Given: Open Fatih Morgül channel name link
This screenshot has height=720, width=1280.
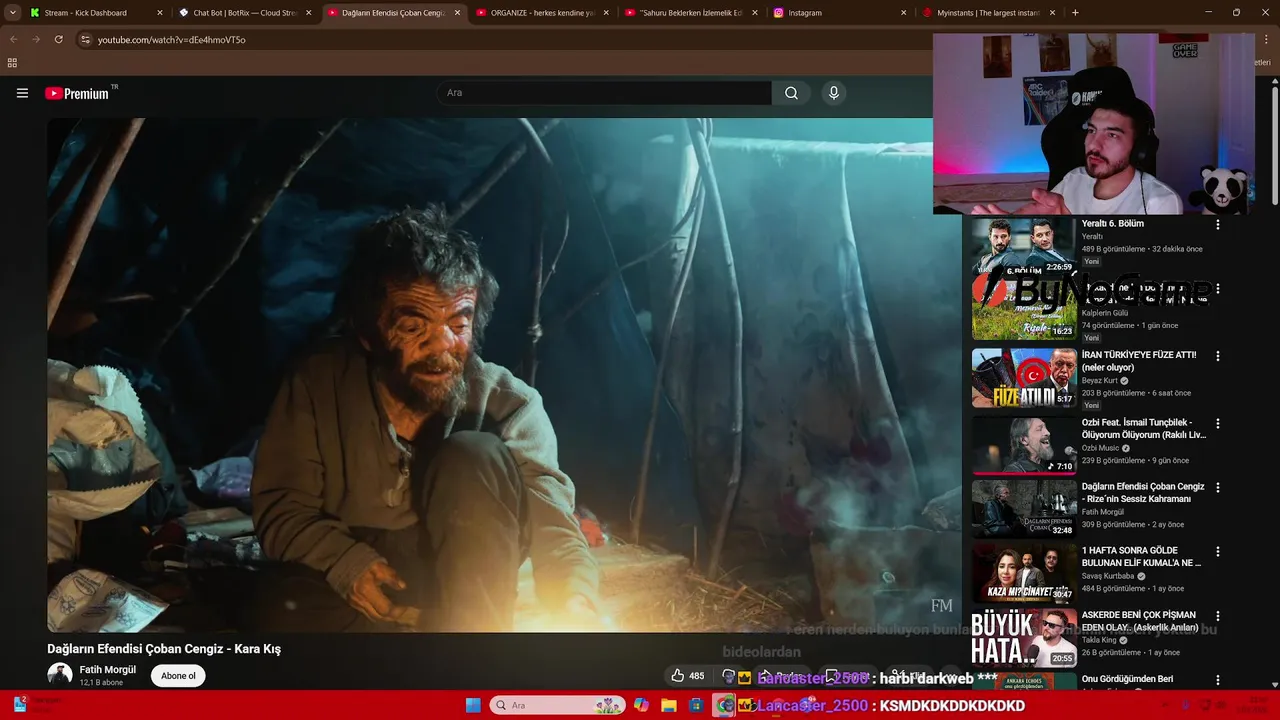Looking at the screenshot, I should (x=107, y=670).
